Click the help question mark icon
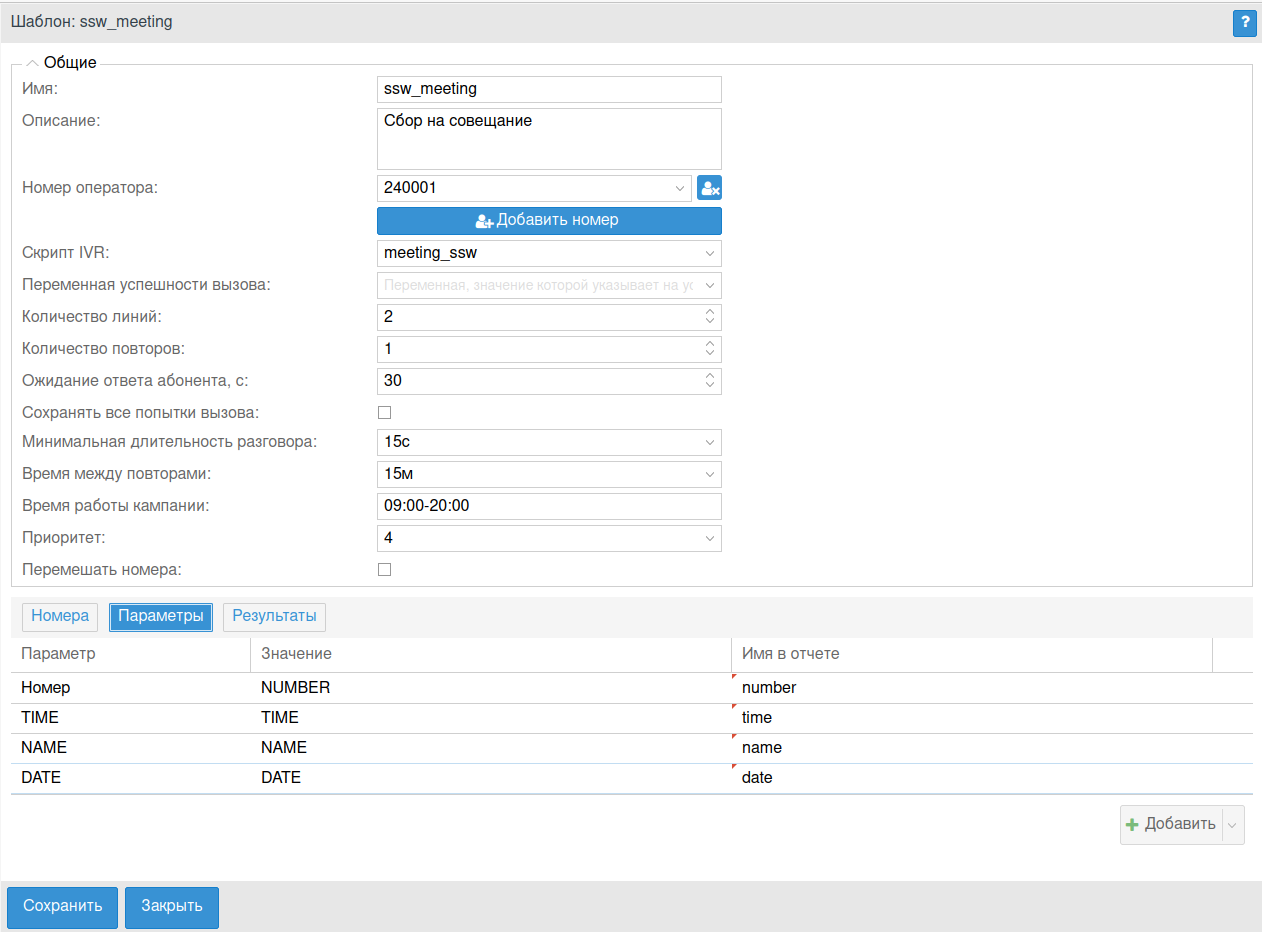Image resolution: width=1262 pixels, height=932 pixels. 1244,23
